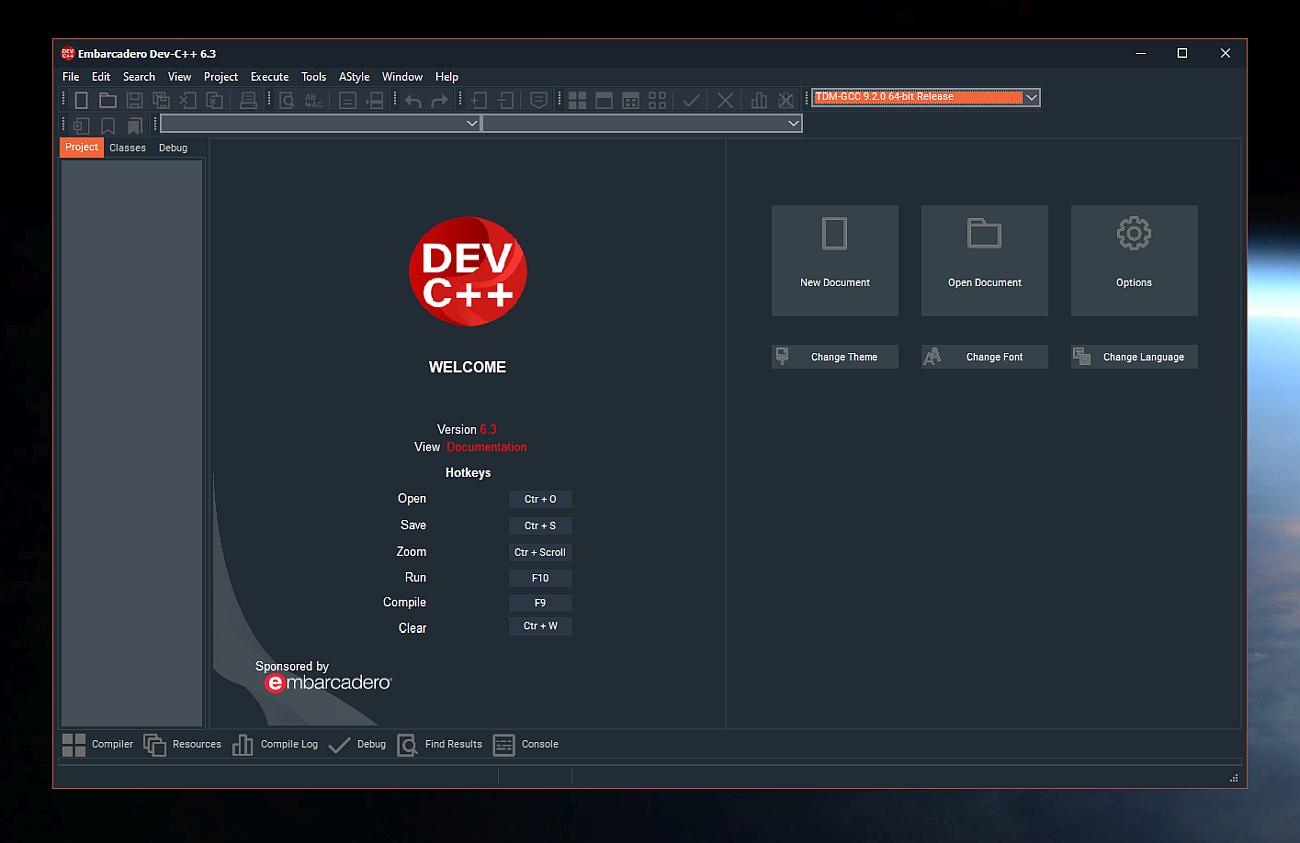This screenshot has height=843, width=1300.
Task: Open the Project menu
Action: (221, 77)
